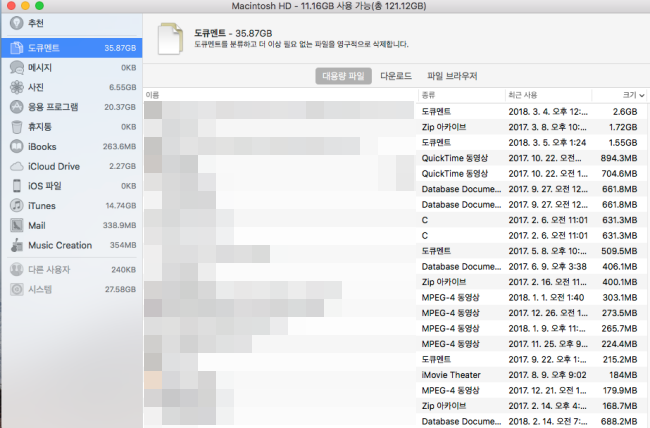
Task: Select the 273.5MB MPEG-4 동영상 row
Action: coord(395,313)
